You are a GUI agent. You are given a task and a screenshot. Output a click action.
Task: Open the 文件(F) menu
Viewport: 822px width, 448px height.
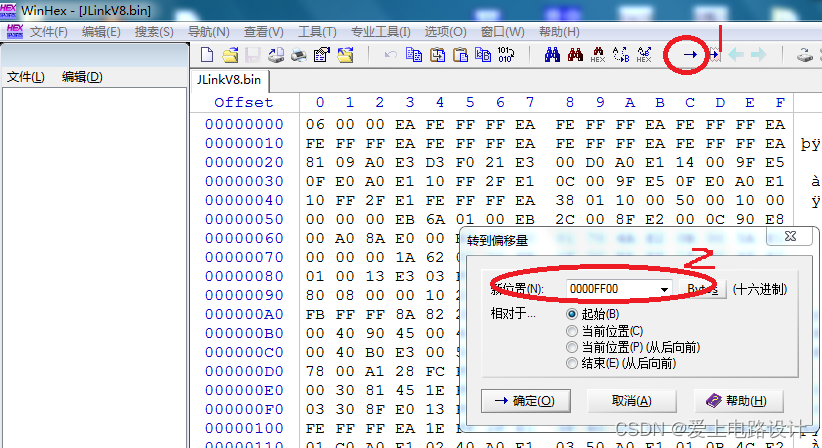pos(49,32)
